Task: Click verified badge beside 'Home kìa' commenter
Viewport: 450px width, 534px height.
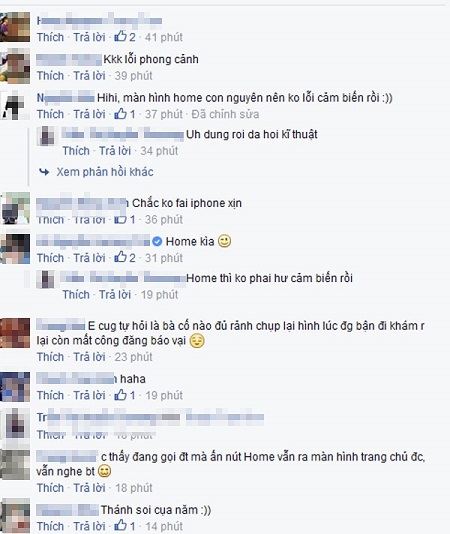Action: point(157,241)
